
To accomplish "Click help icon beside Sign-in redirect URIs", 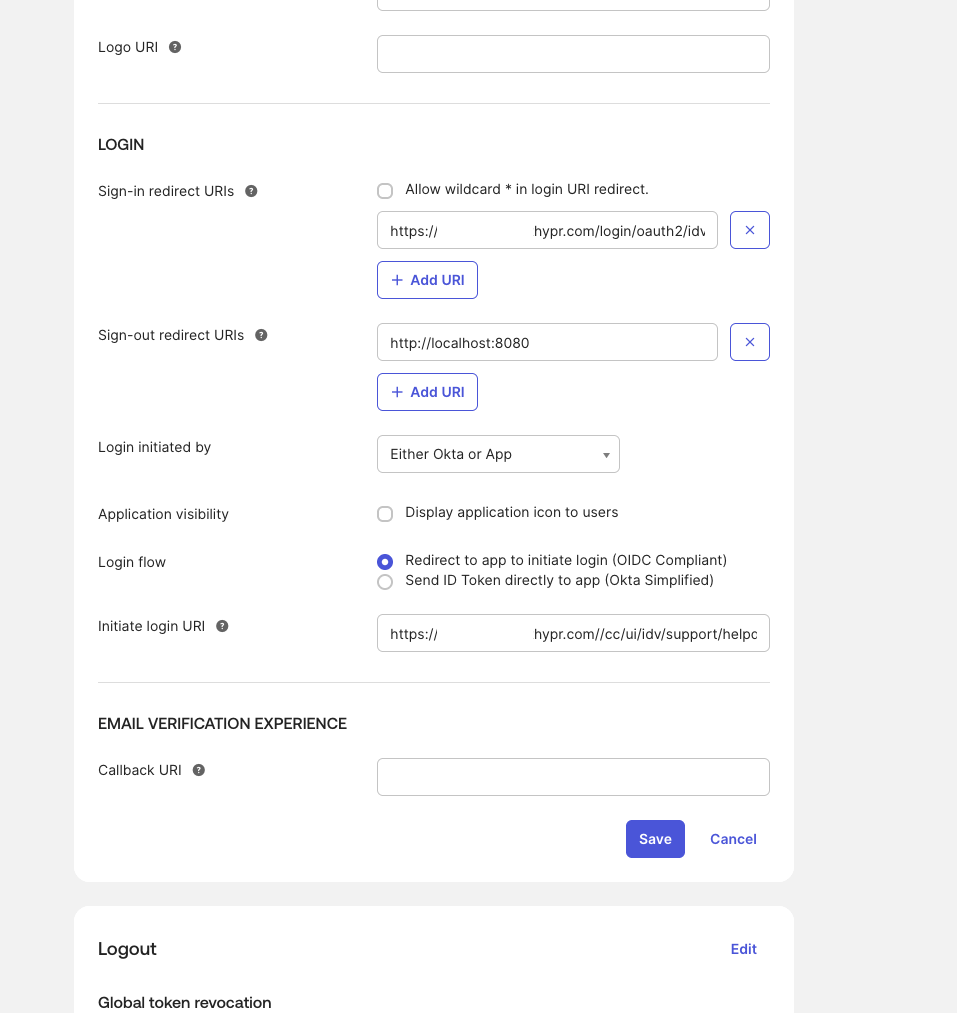I will 251,191.
